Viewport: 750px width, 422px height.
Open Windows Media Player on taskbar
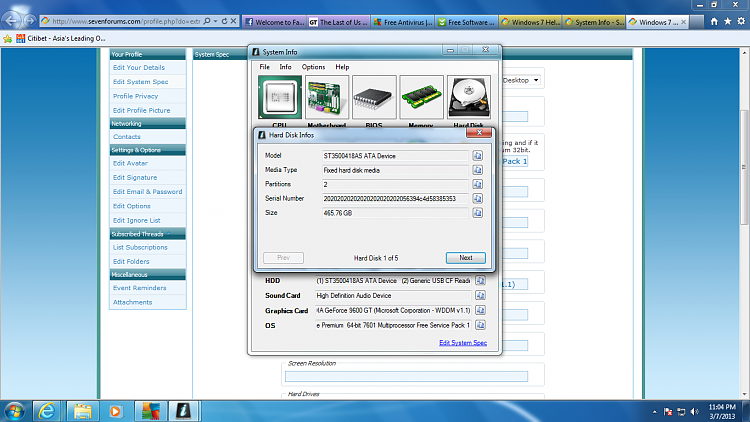pyautogui.click(x=115, y=411)
